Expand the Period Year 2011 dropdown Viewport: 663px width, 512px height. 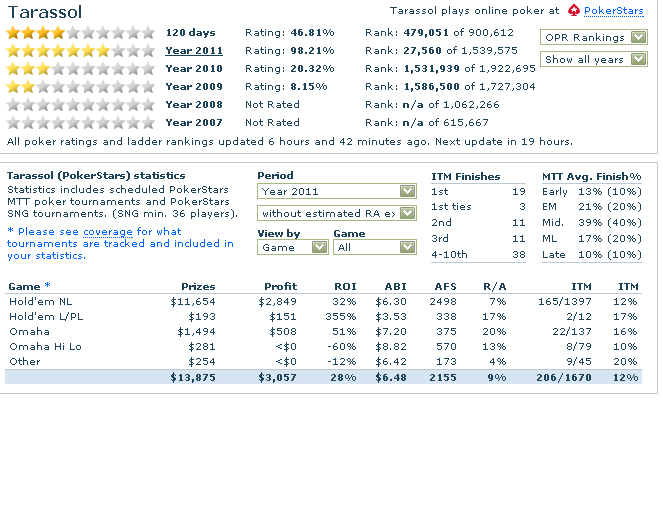pyautogui.click(x=337, y=191)
